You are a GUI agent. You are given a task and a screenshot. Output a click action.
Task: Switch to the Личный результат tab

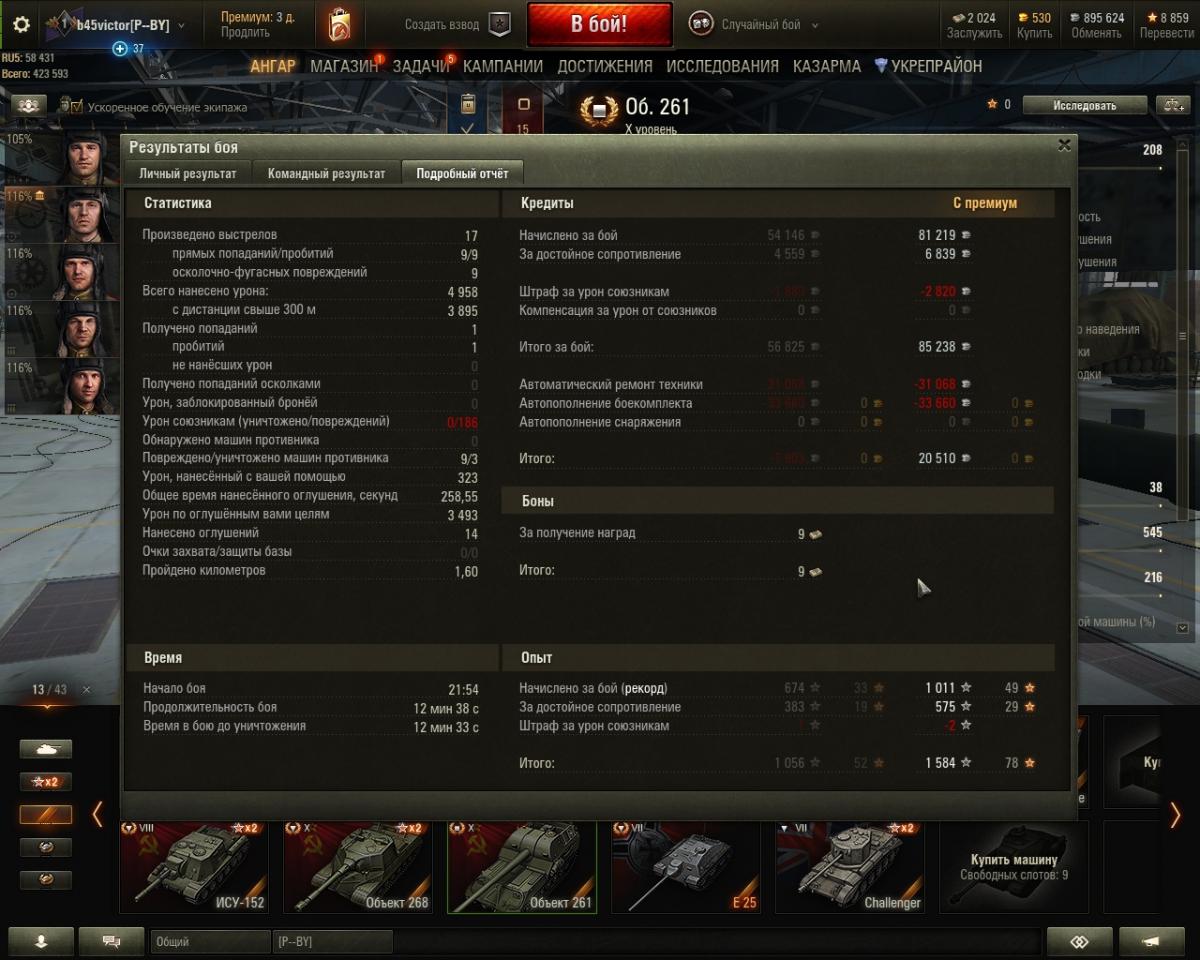188,173
